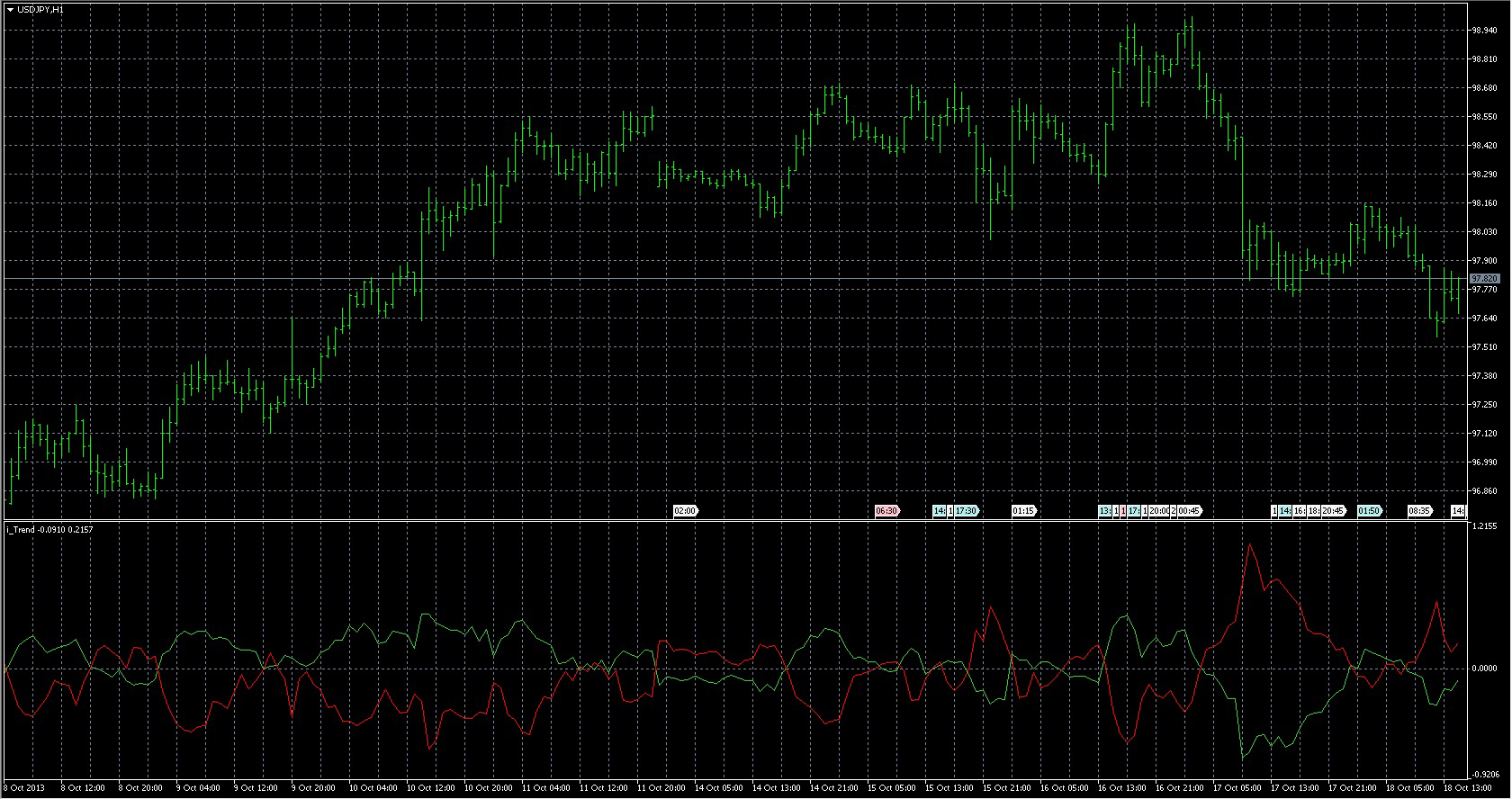This screenshot has height=799, width=1512.
Task: Click the 8 Oct 2013 time label
Action: (x=24, y=788)
